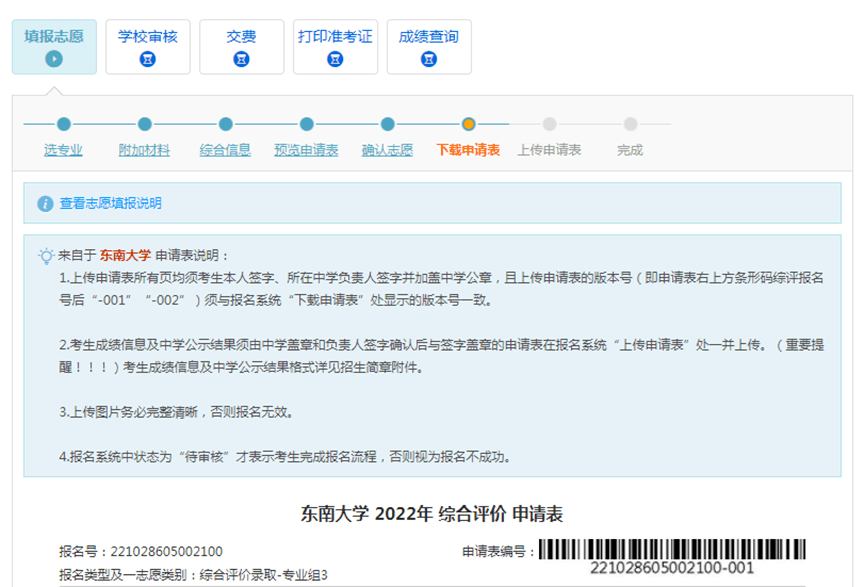Click the 报名号：221028605002100 text

pos(141,551)
